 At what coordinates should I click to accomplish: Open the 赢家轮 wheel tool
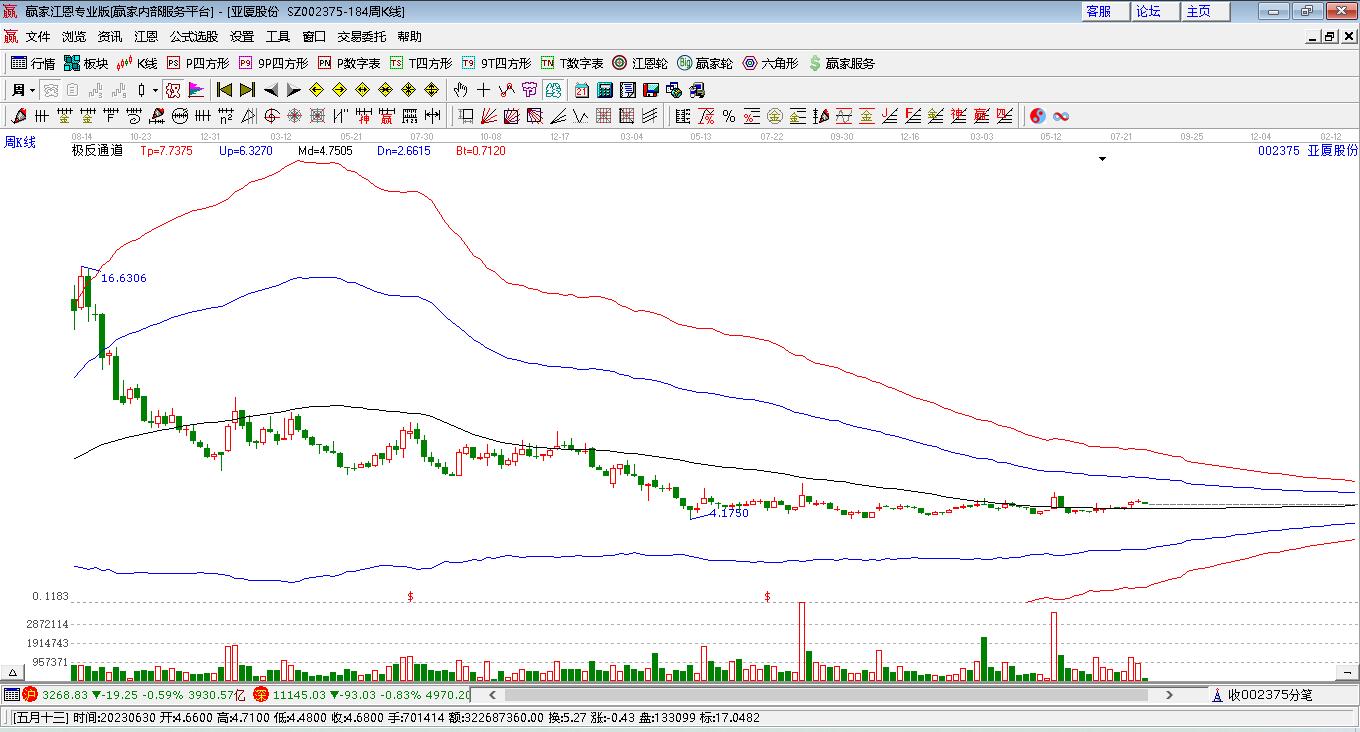click(705, 63)
